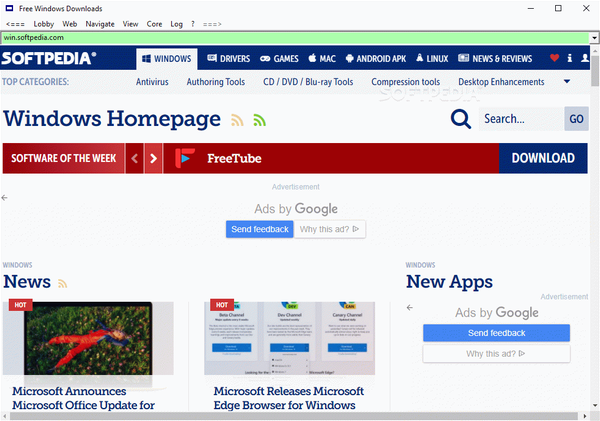The image size is (600, 421).
Task: Click the Search... text field
Action: 521,119
